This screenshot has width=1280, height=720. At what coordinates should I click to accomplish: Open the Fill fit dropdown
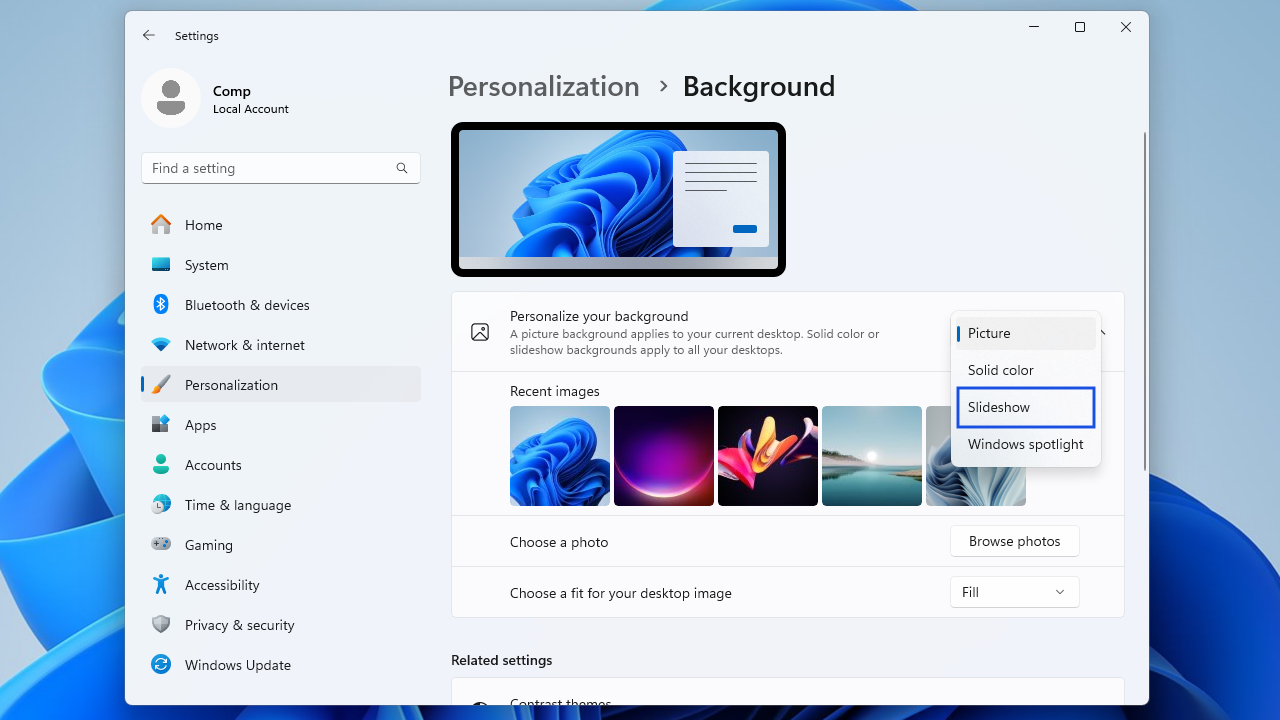(1014, 592)
